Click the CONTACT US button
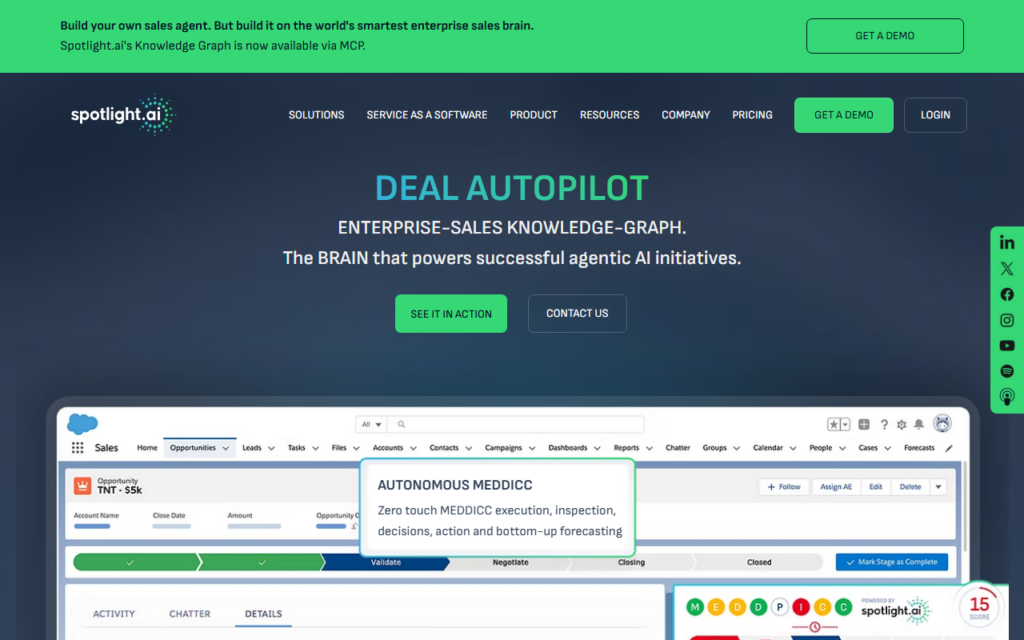The width and height of the screenshot is (1024, 640). (x=577, y=313)
